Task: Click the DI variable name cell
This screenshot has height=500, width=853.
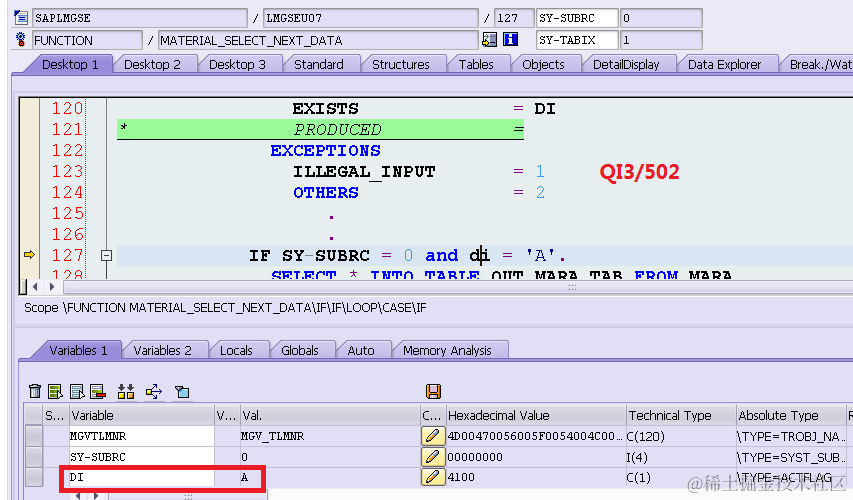Action: [x=141, y=477]
